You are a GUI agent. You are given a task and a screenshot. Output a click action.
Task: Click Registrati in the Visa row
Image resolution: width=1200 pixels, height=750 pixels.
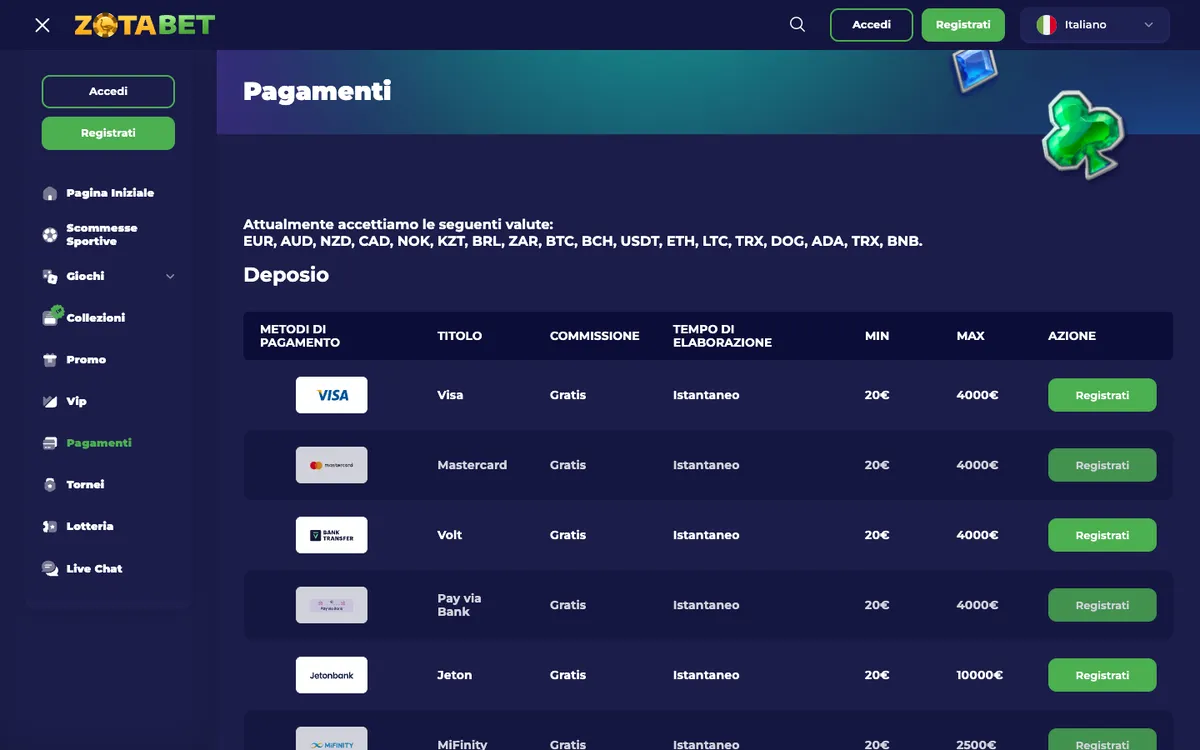1102,395
